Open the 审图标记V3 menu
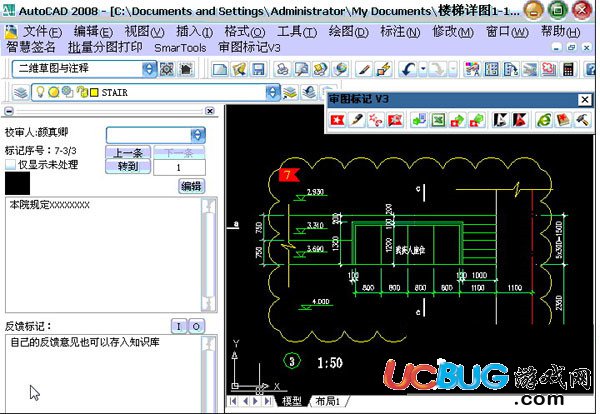The image size is (600, 414). (x=249, y=47)
